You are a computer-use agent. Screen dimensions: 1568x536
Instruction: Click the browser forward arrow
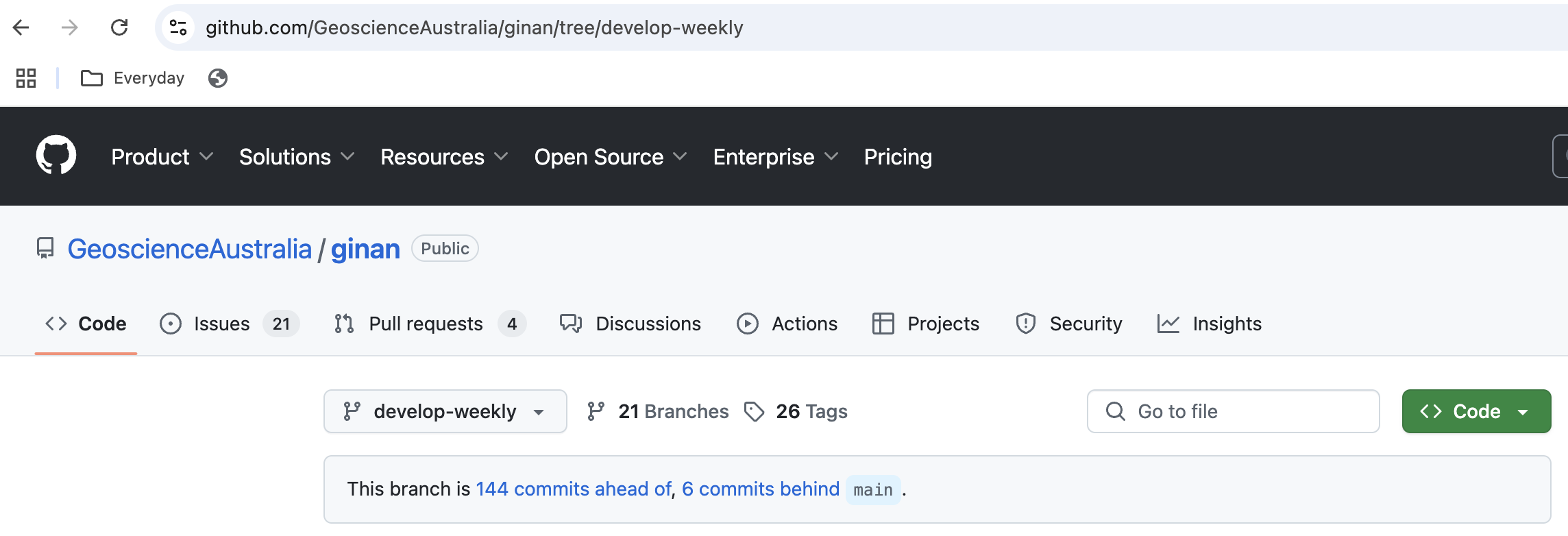[69, 27]
